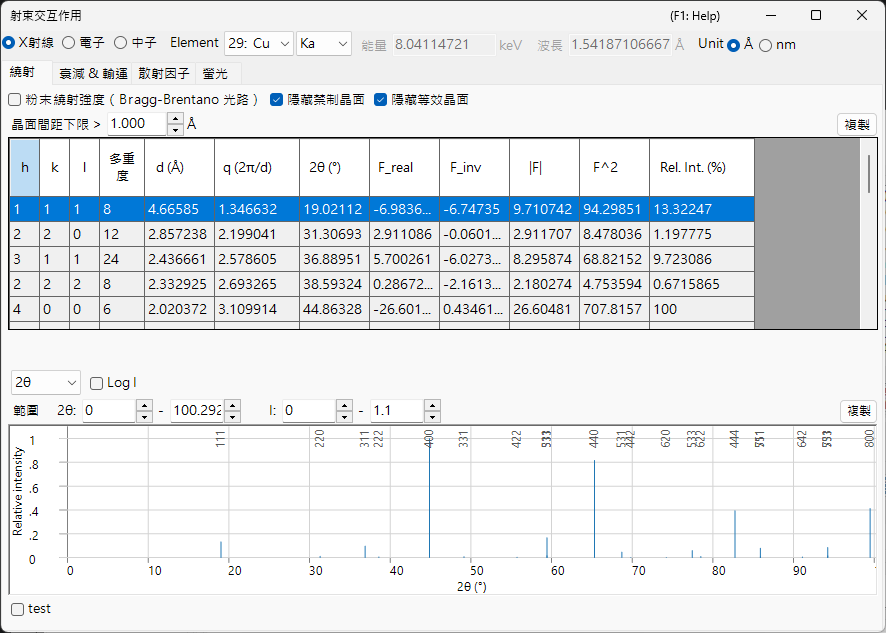Select Å unit radio button
The width and height of the screenshot is (886, 633).
pyautogui.click(x=733, y=45)
